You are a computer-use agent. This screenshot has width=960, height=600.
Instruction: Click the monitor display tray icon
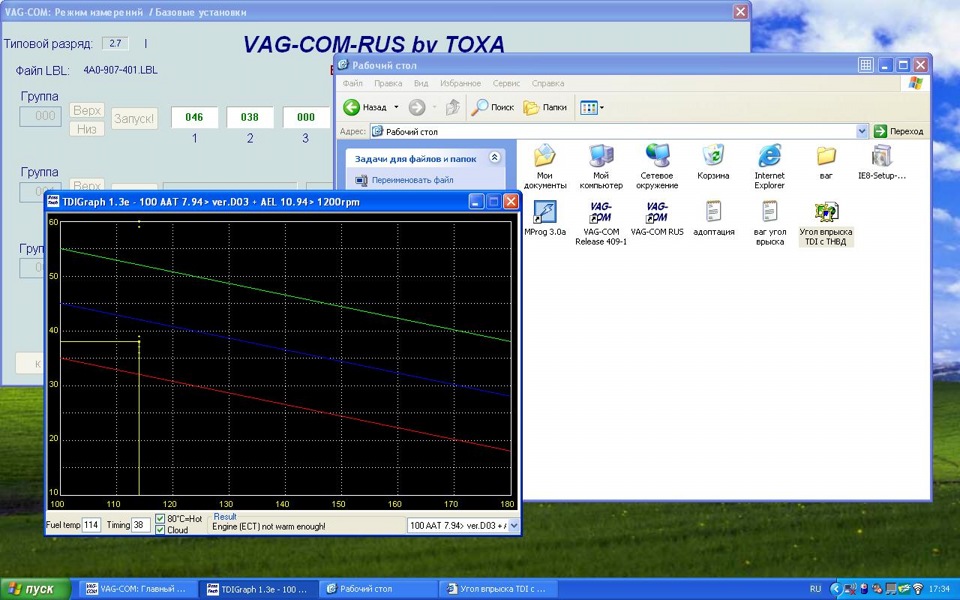pos(891,589)
